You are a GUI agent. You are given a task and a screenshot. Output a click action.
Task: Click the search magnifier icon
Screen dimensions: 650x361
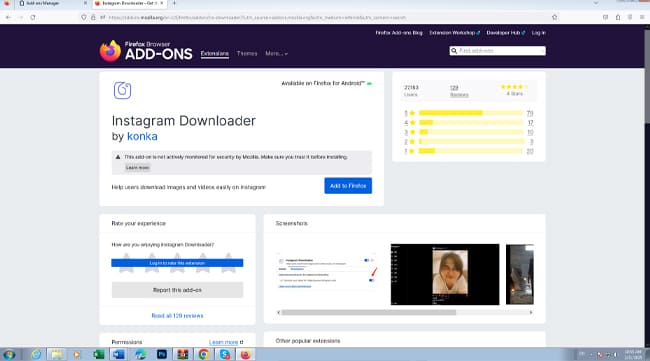coord(454,51)
